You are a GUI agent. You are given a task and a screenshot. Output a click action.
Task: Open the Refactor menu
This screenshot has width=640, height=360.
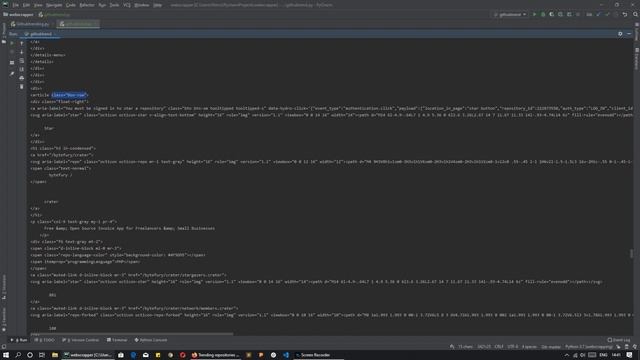coord(87,5)
